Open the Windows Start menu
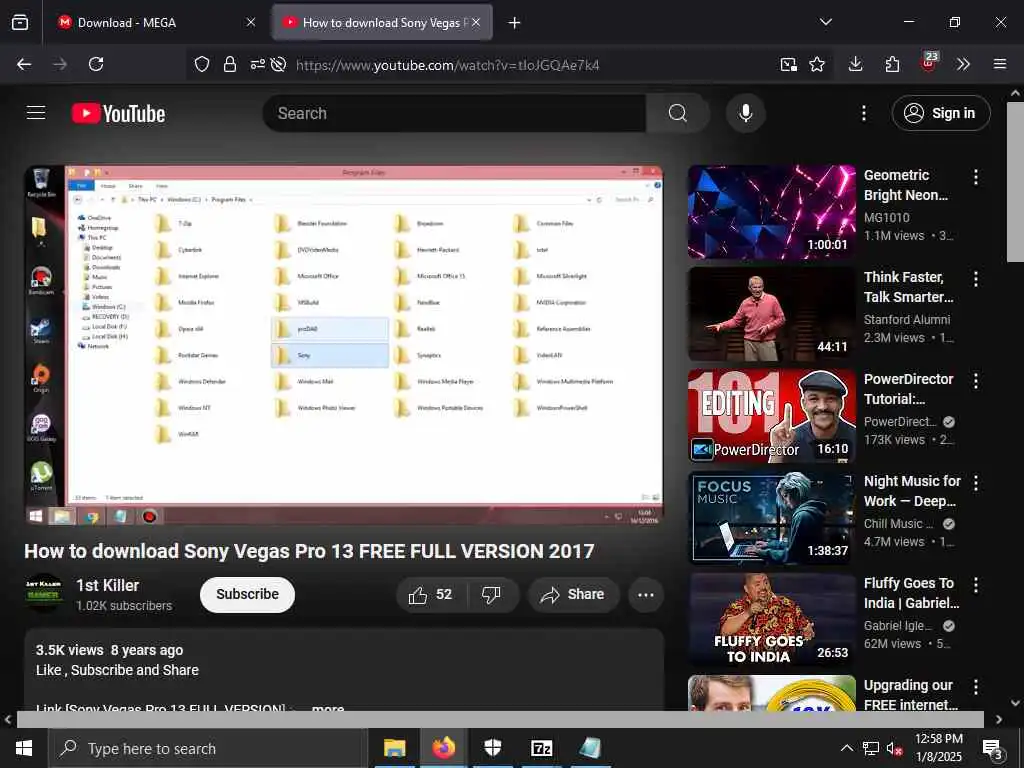 point(24,748)
